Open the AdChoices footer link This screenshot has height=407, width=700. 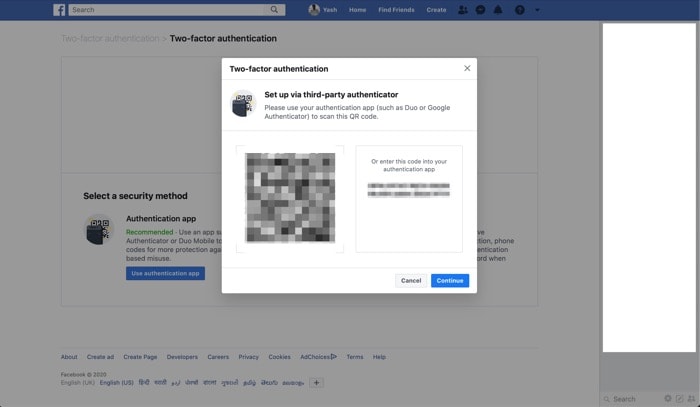coord(318,357)
